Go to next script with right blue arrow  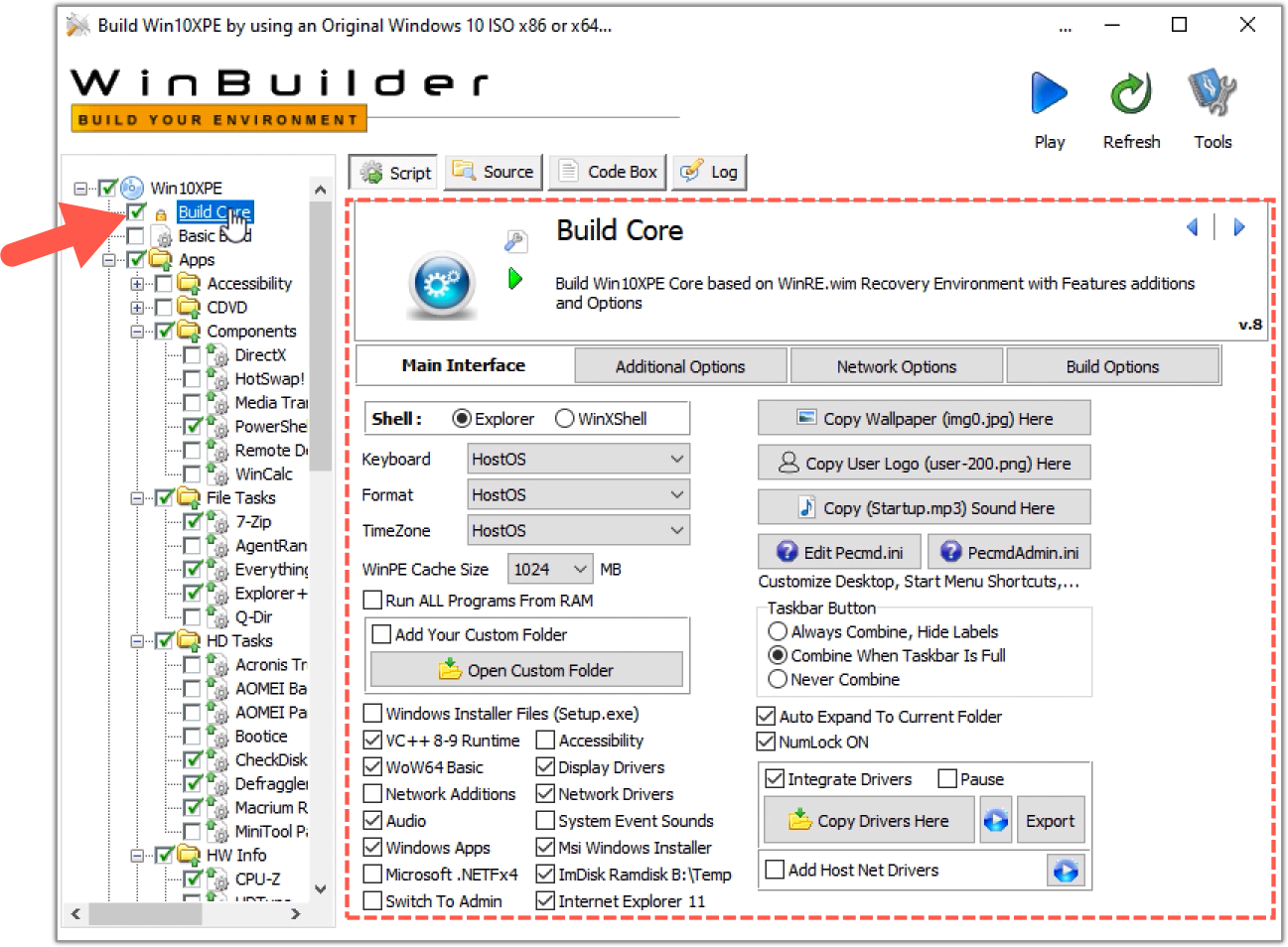click(1238, 227)
